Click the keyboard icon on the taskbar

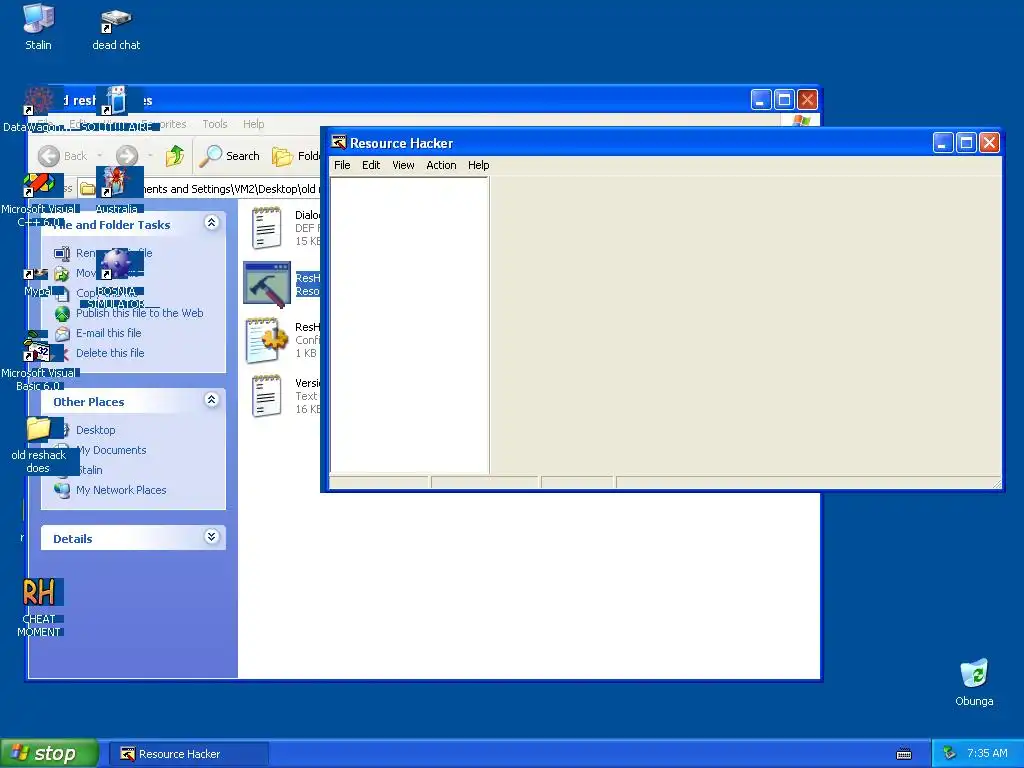pos(904,754)
